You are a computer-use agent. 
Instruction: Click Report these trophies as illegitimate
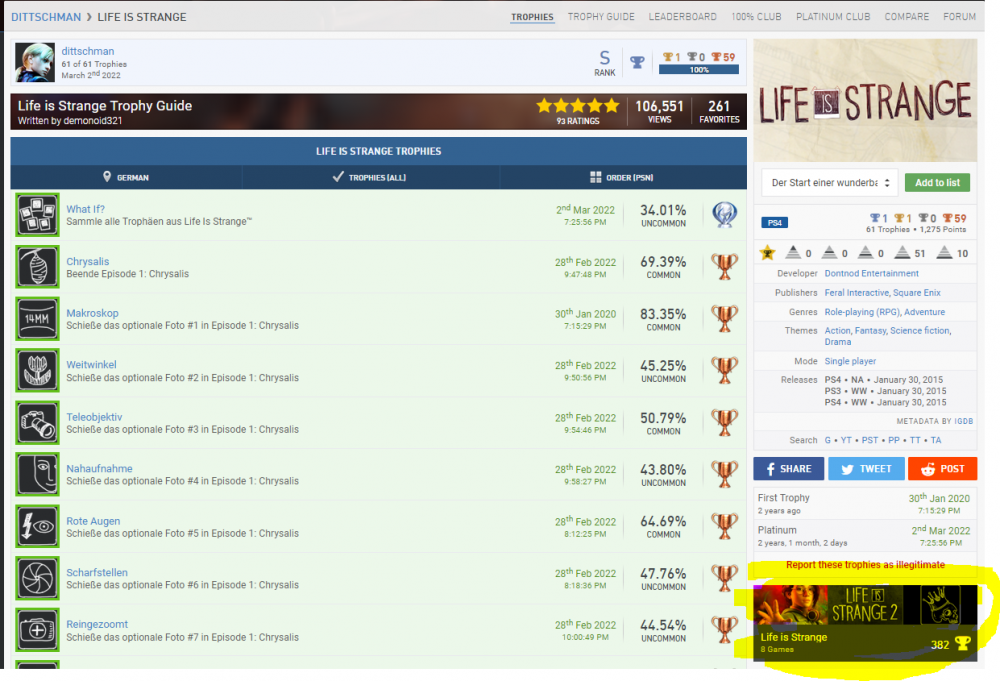[864, 565]
